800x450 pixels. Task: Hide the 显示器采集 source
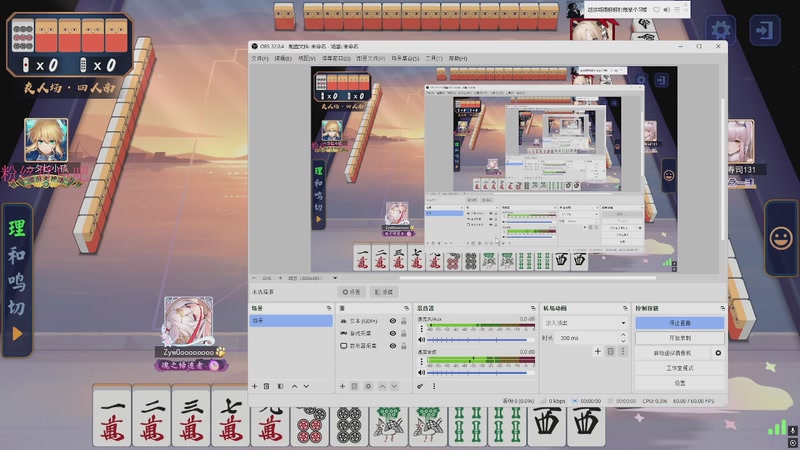(393, 345)
